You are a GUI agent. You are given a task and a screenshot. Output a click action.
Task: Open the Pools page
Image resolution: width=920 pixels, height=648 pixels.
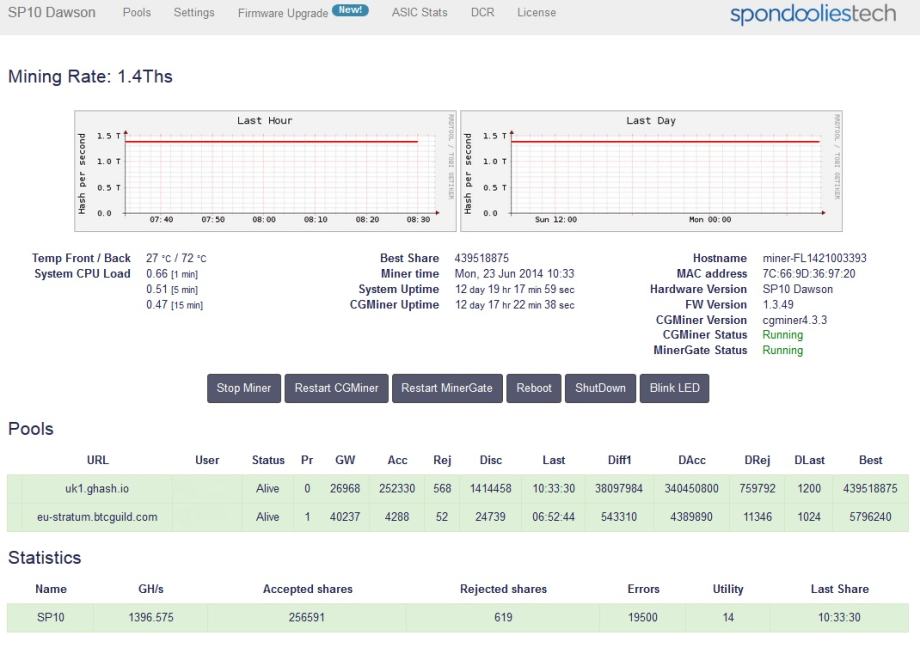pos(136,13)
